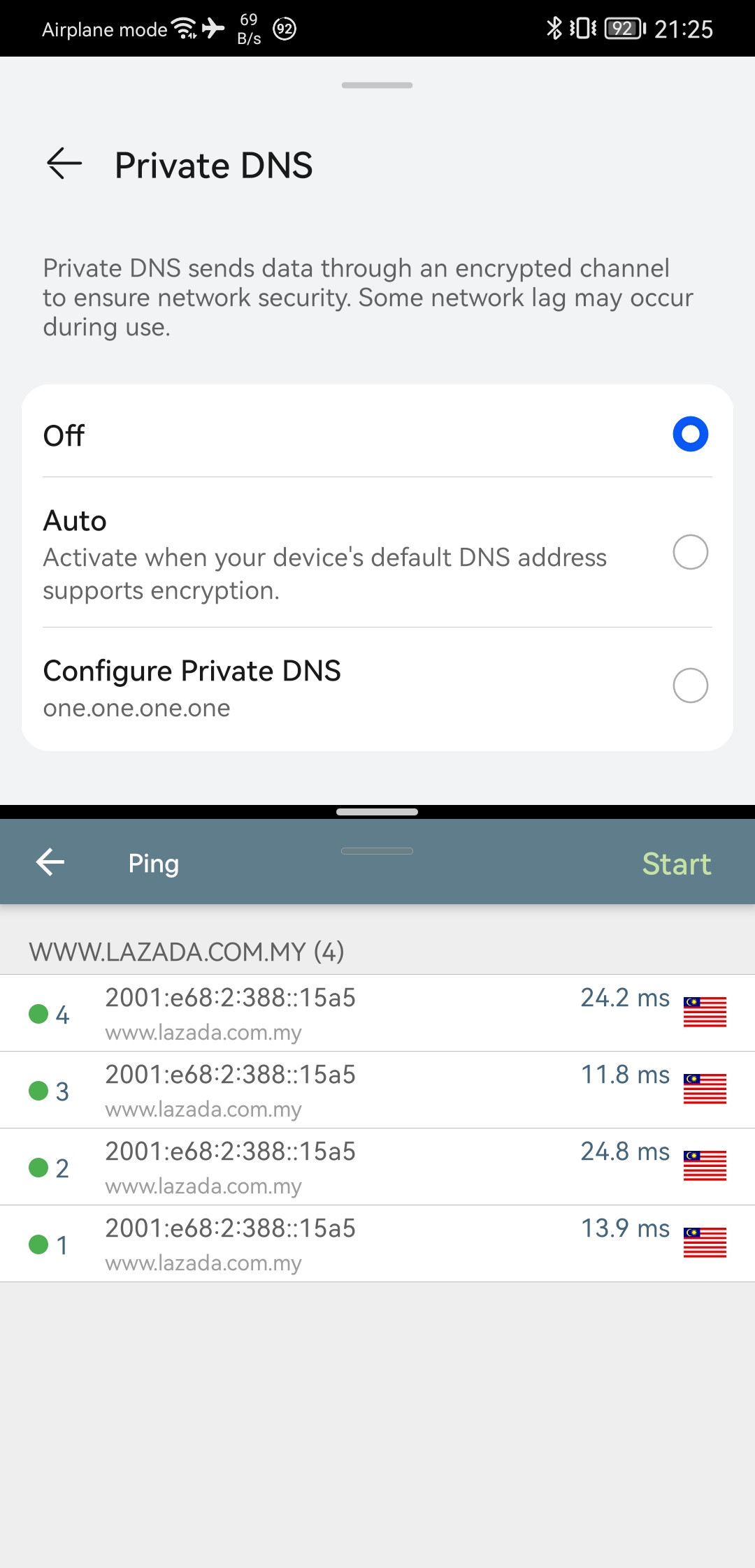Tap the Wi-Fi signal icon in the status bar

pos(185,29)
